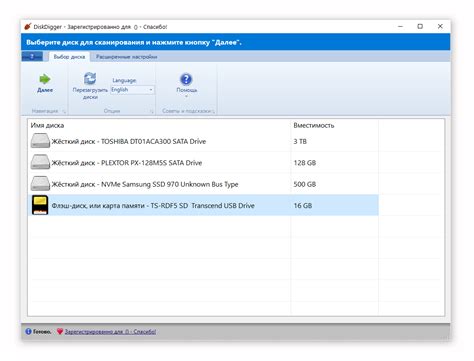Click the Transcend SD card icon
The width and height of the screenshot is (474, 361).
coord(40,205)
